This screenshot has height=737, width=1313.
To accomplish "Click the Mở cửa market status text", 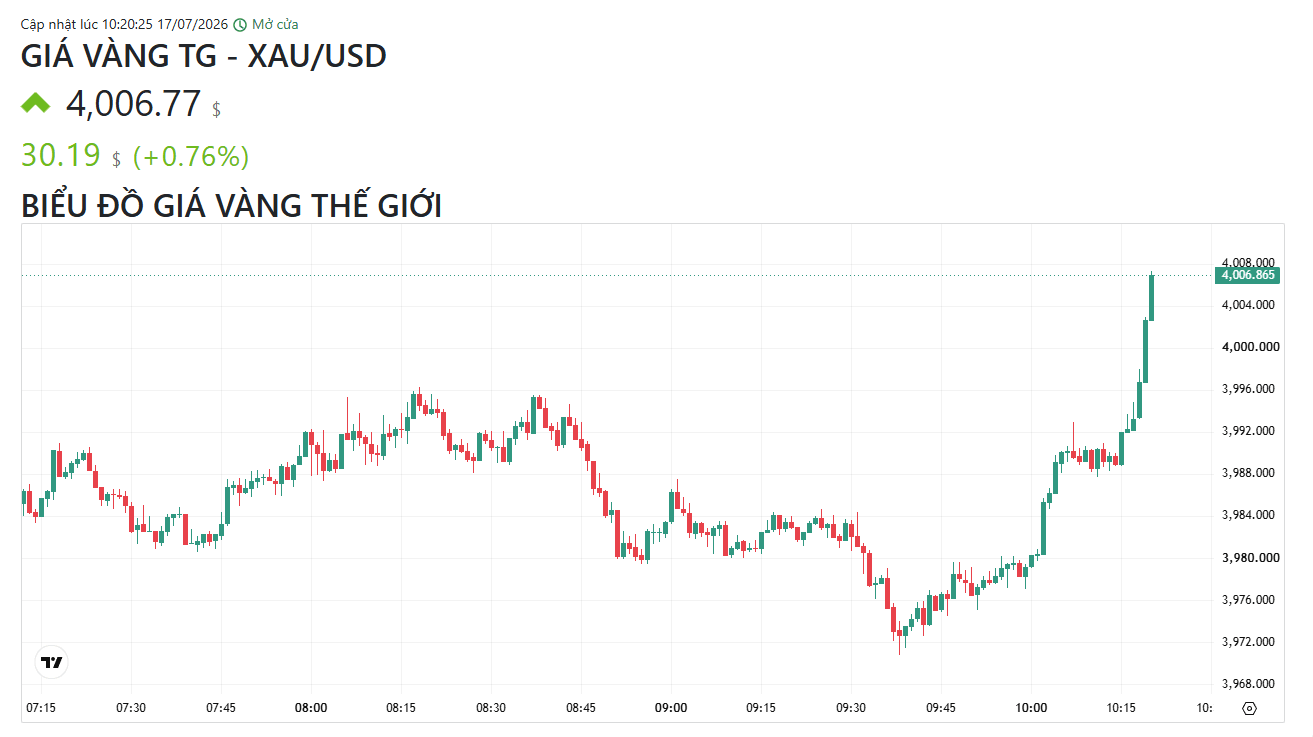I will [275, 24].
